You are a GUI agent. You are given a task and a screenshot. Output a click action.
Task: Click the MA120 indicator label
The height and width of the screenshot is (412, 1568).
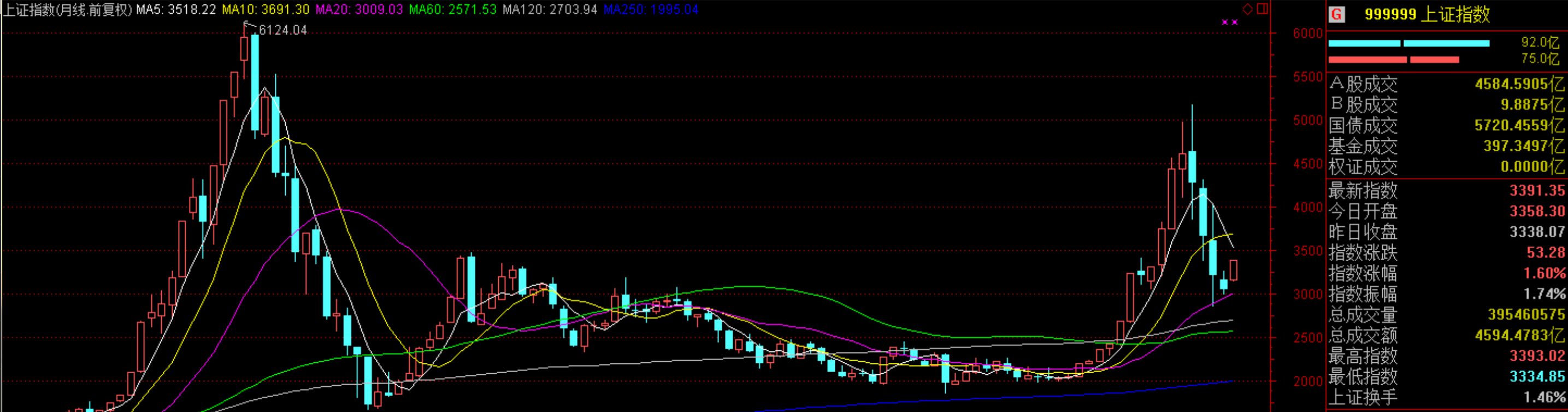[550, 10]
